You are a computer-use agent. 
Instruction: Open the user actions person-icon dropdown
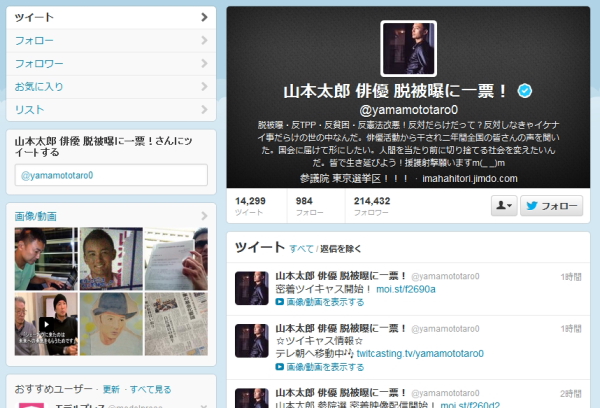coord(504,206)
